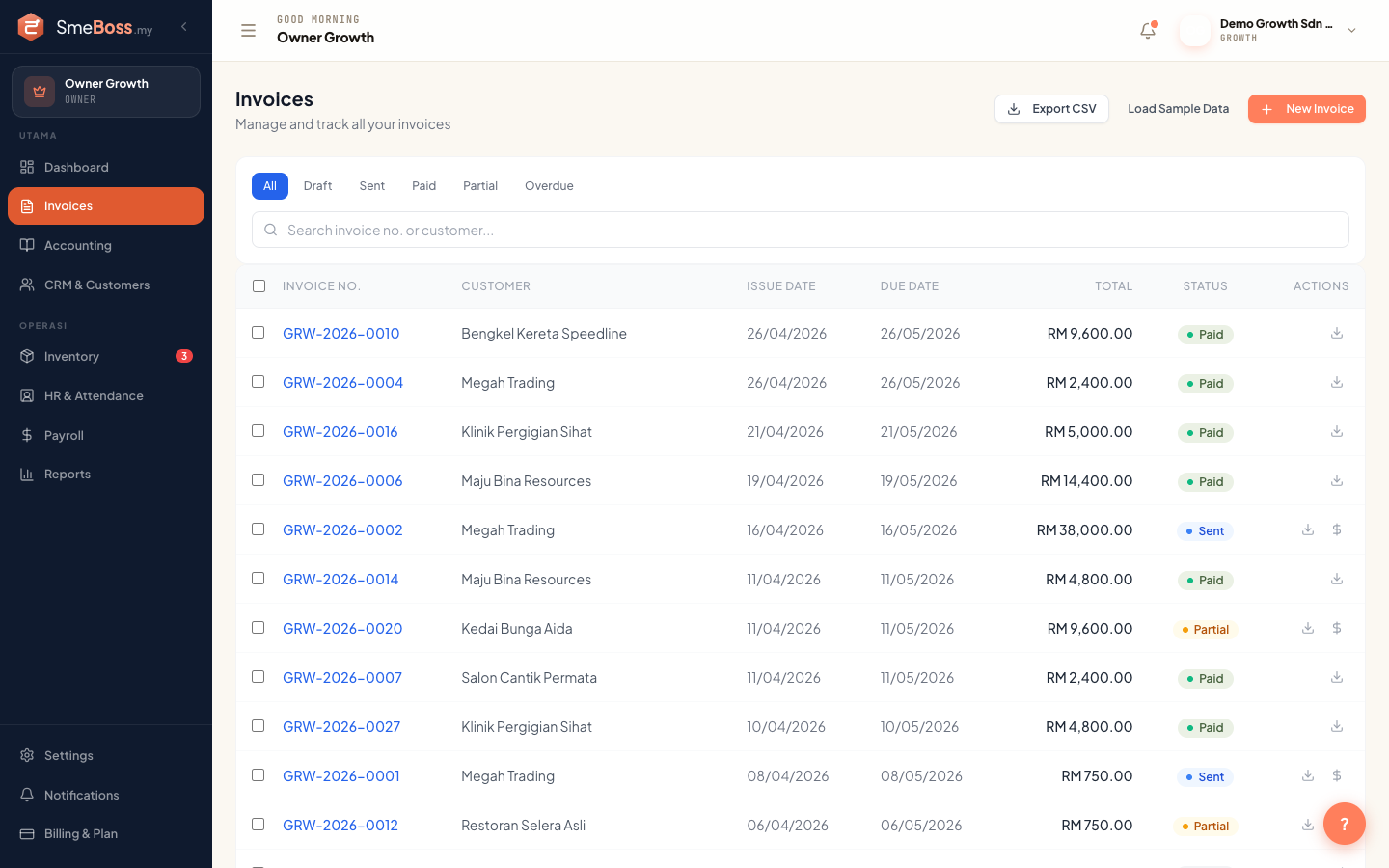Image resolution: width=1389 pixels, height=868 pixels.
Task: Click the Partial status badge for GRW-2026-0020
Action: click(x=1206, y=630)
